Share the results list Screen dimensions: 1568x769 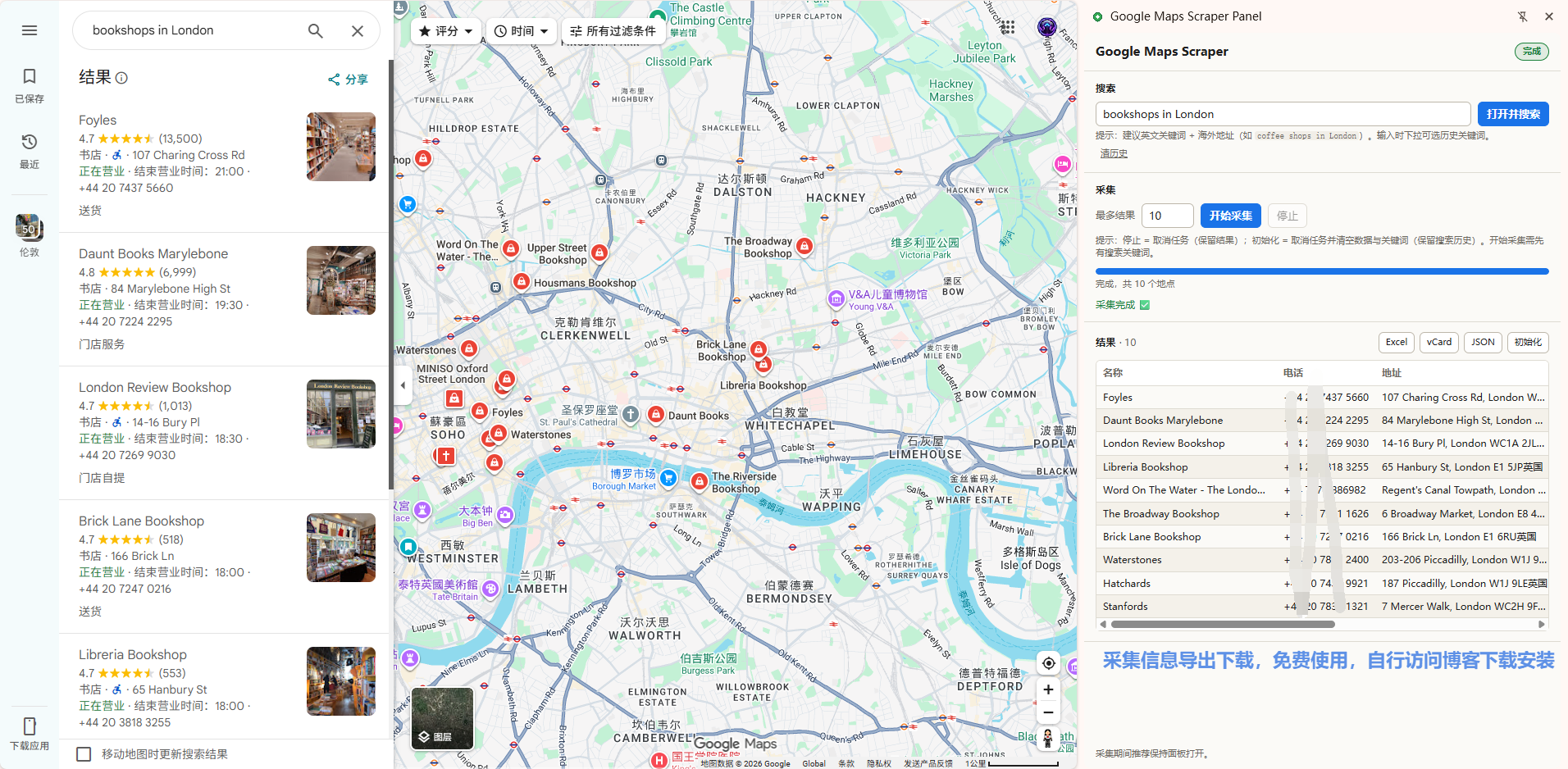[x=349, y=80]
